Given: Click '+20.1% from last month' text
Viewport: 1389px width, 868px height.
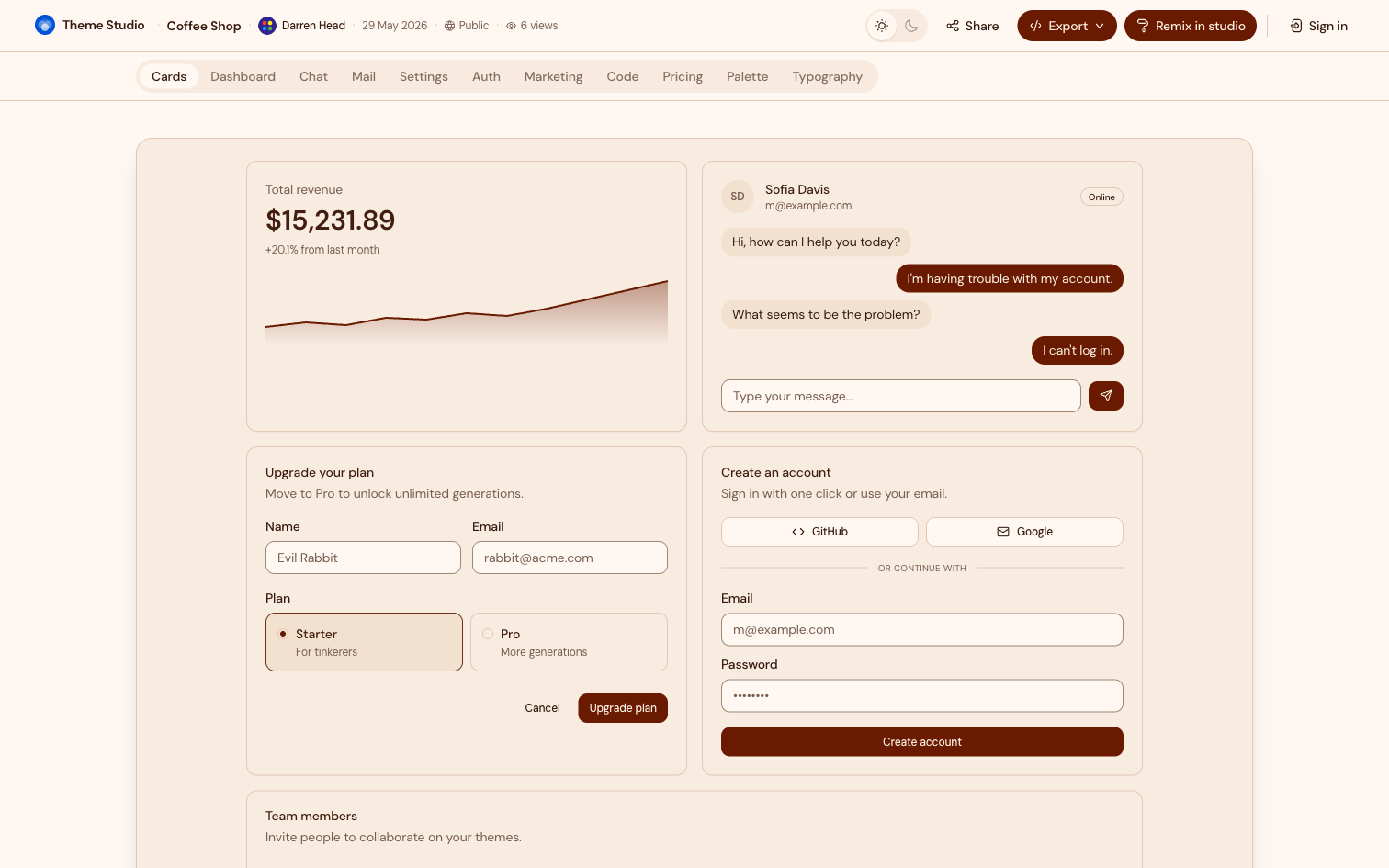Looking at the screenshot, I should point(322,250).
